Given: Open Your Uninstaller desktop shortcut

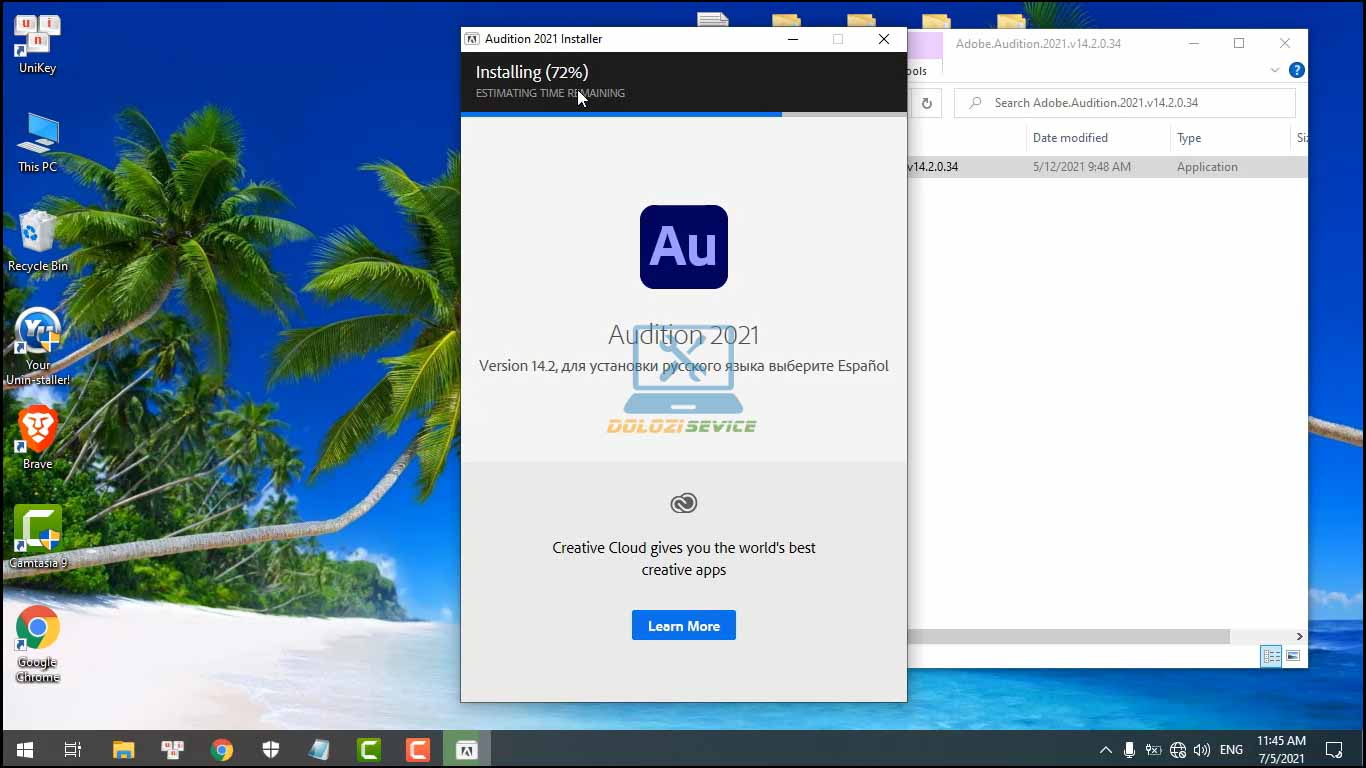Looking at the screenshot, I should (x=38, y=332).
